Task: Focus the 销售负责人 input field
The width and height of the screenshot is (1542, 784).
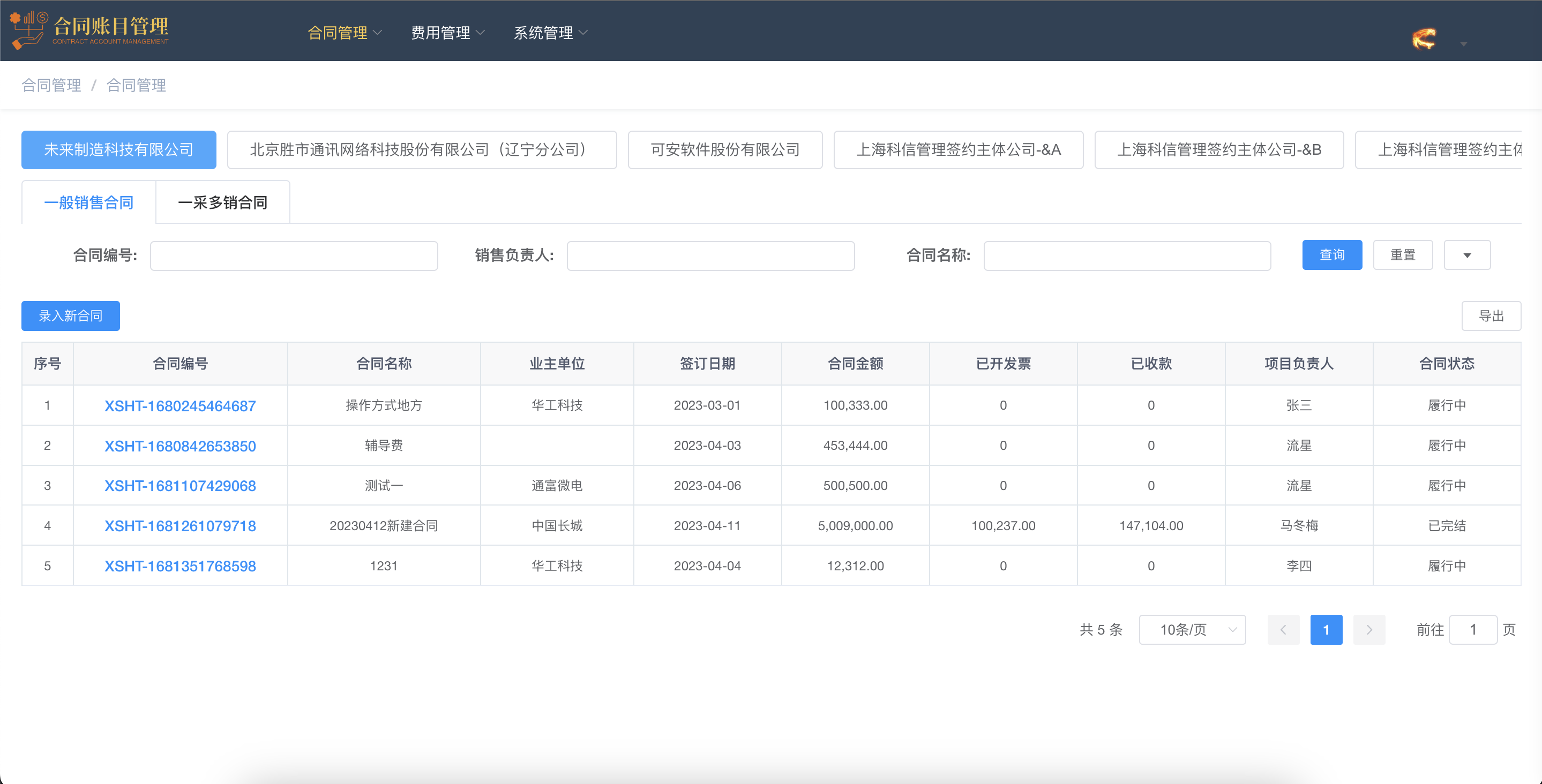Action: (x=710, y=255)
